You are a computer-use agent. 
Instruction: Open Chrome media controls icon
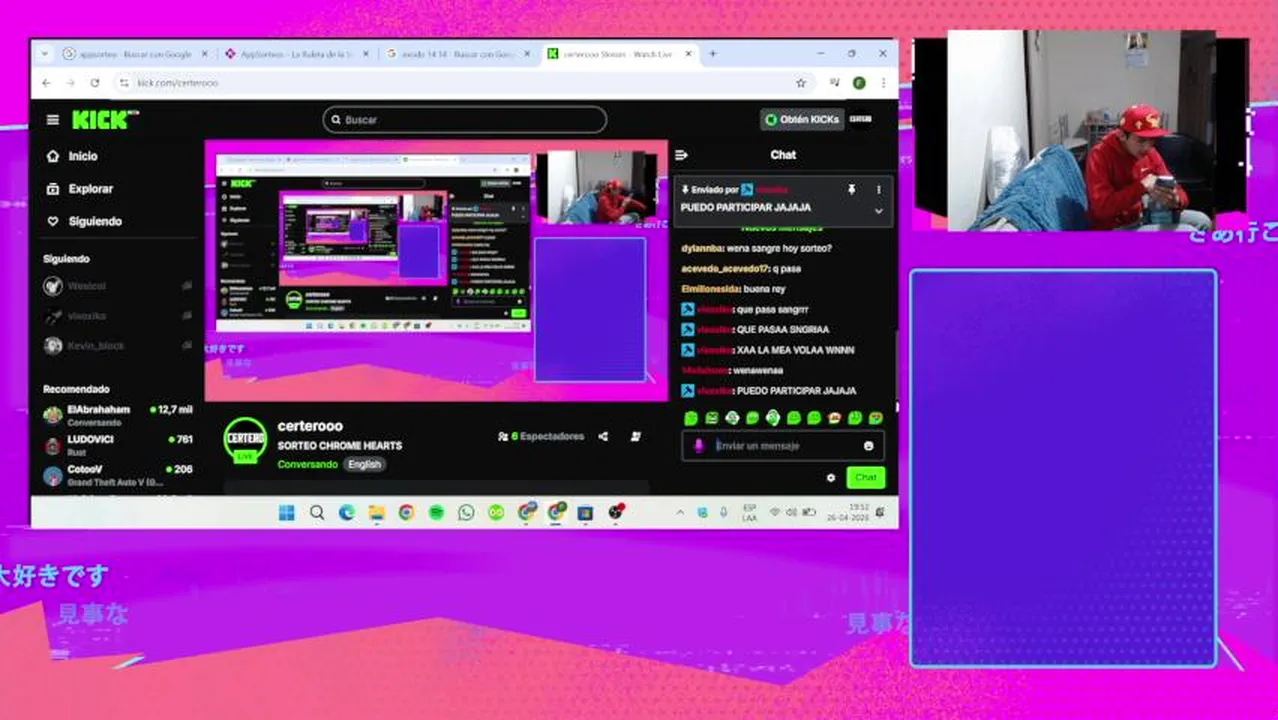[835, 83]
